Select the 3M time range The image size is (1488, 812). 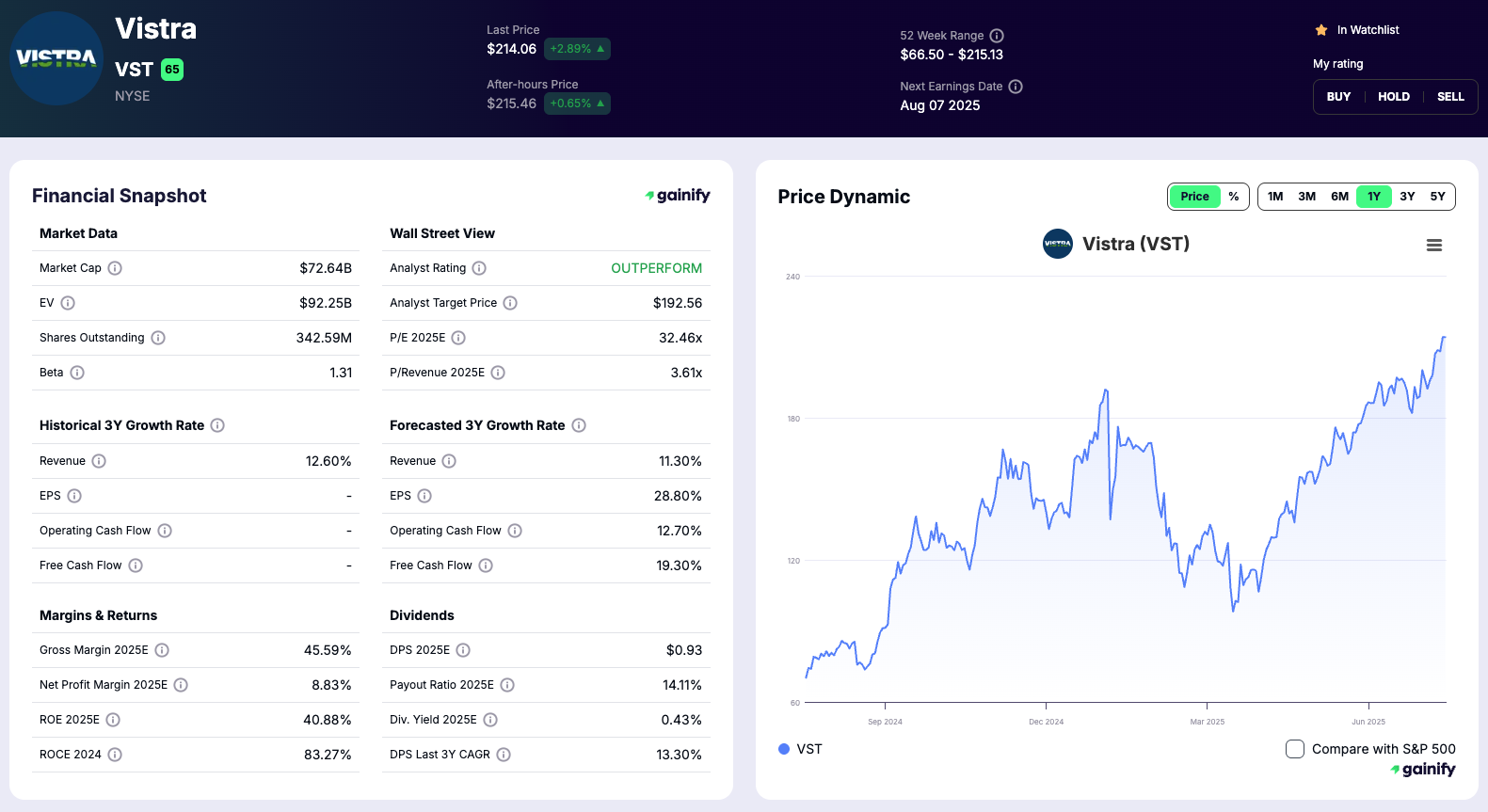[1307, 197]
